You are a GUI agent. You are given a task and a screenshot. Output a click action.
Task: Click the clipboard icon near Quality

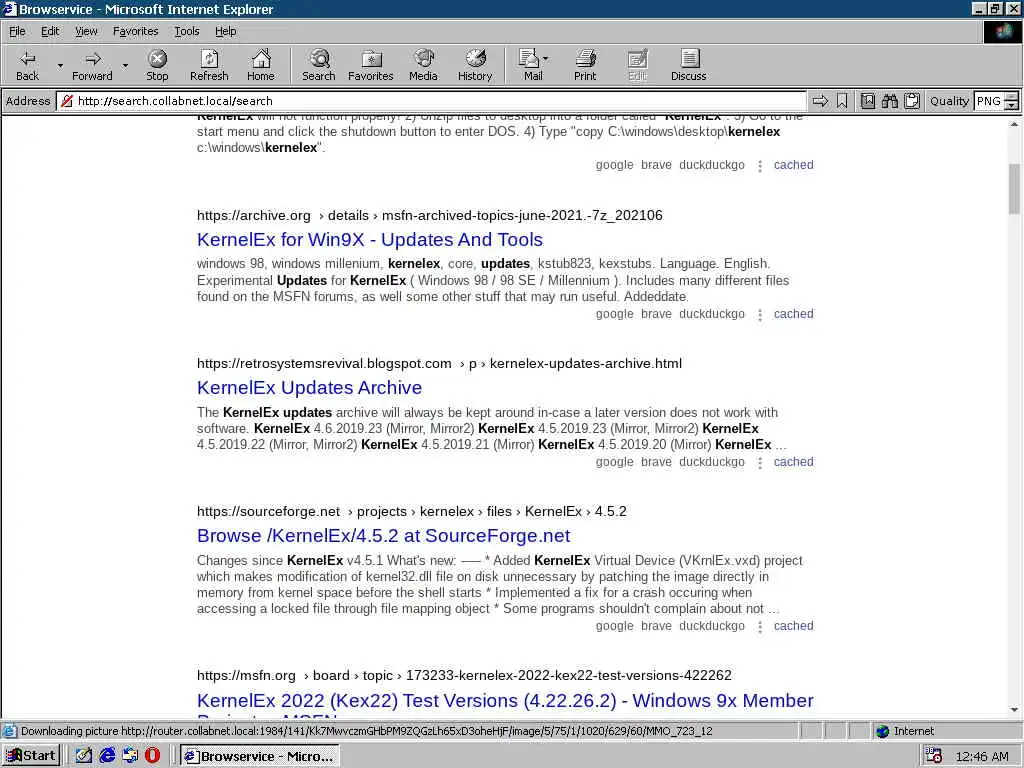pos(912,101)
